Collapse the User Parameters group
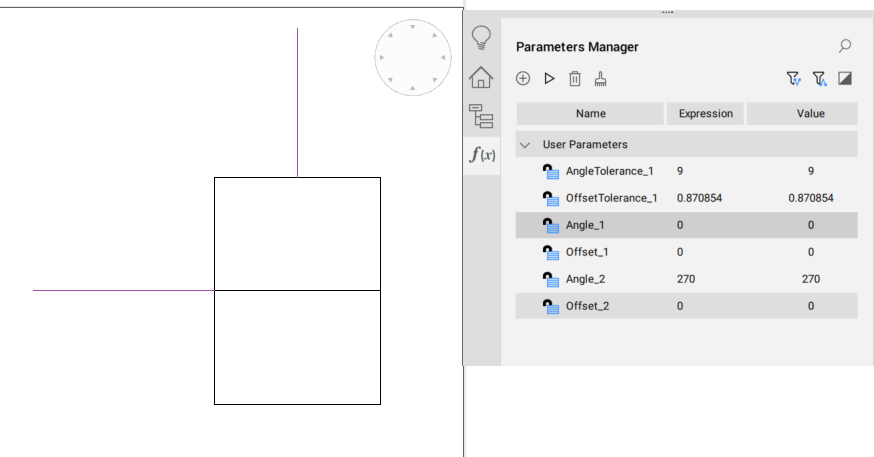Image resolution: width=874 pixels, height=457 pixels. 525,145
